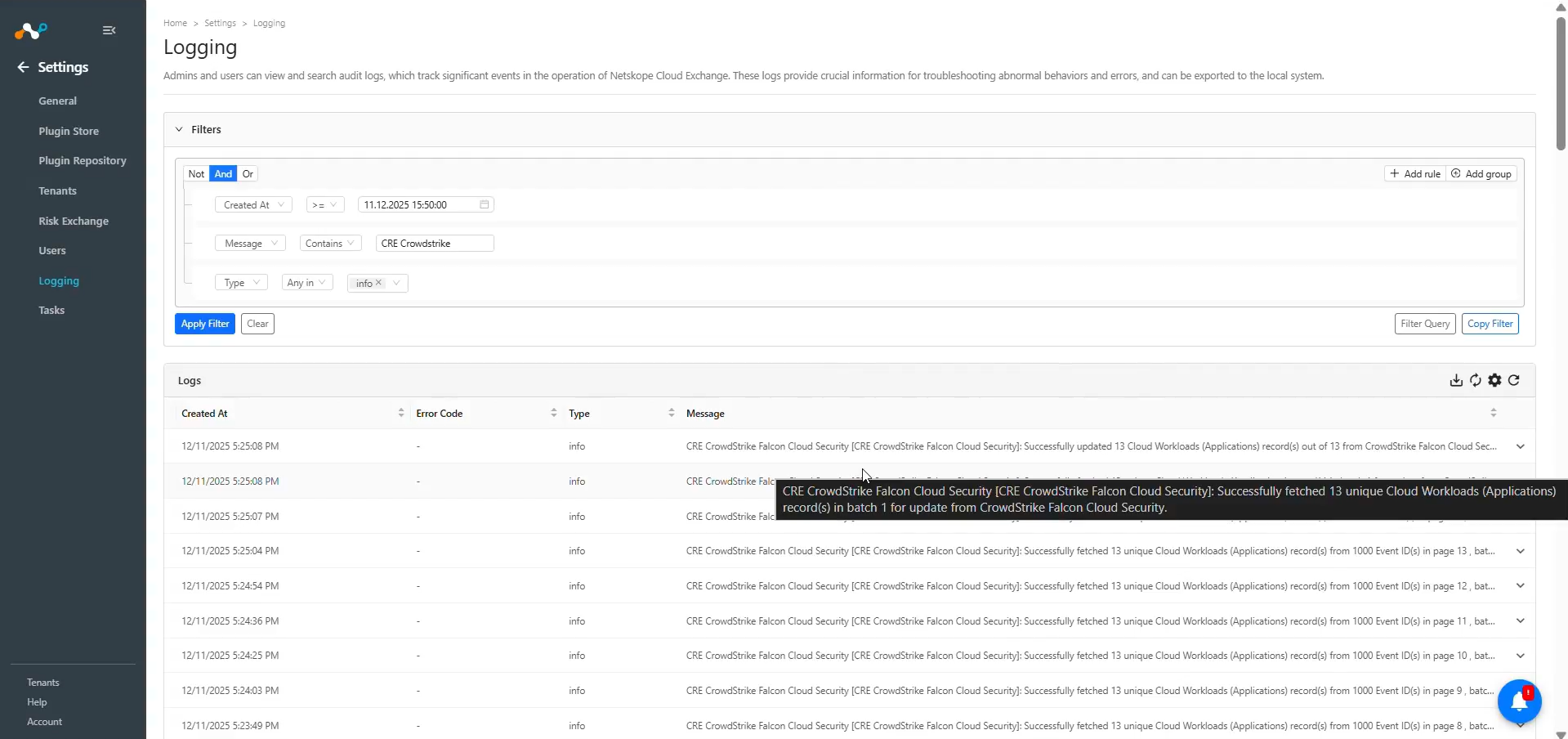Clear the filters with the Clear button
Image resolution: width=1568 pixels, height=739 pixels.
257,324
